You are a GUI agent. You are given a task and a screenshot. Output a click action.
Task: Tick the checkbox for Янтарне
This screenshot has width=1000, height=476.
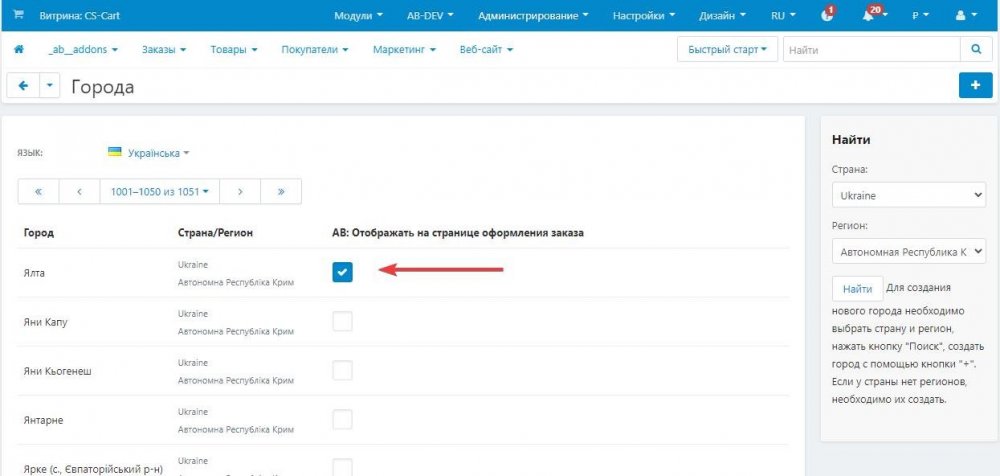[x=342, y=419]
